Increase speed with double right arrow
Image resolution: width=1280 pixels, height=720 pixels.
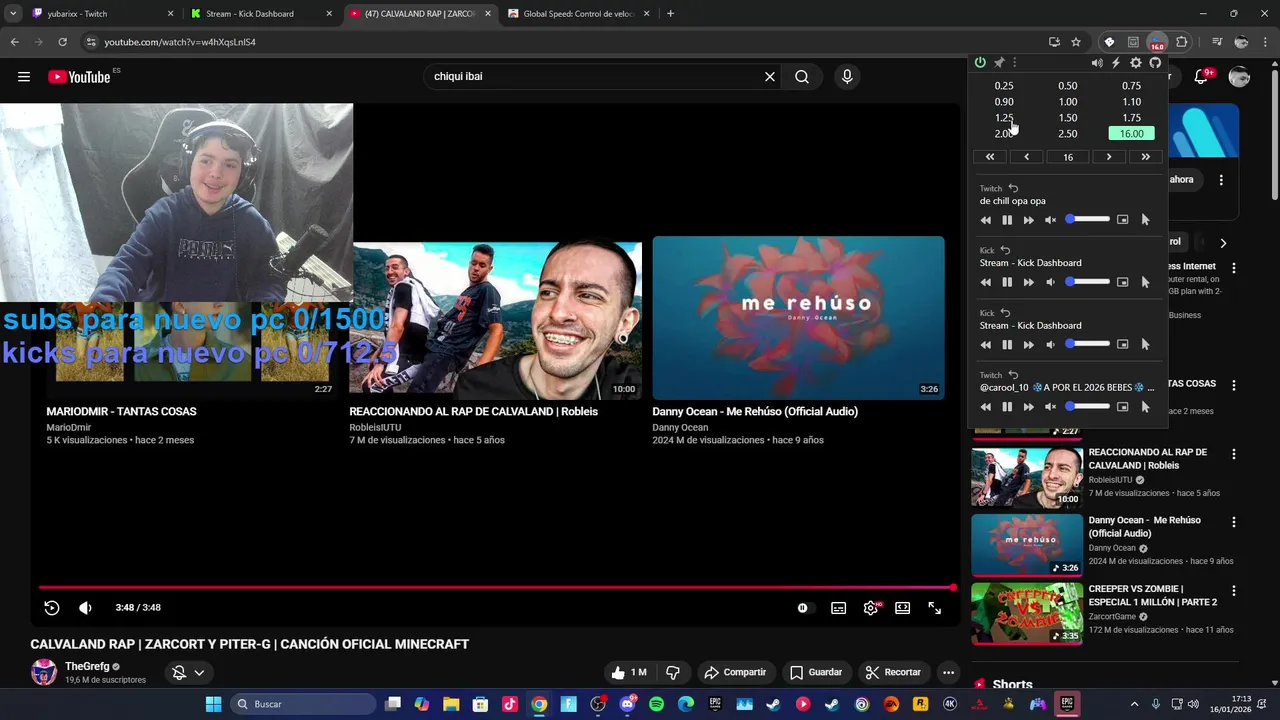point(1145,157)
